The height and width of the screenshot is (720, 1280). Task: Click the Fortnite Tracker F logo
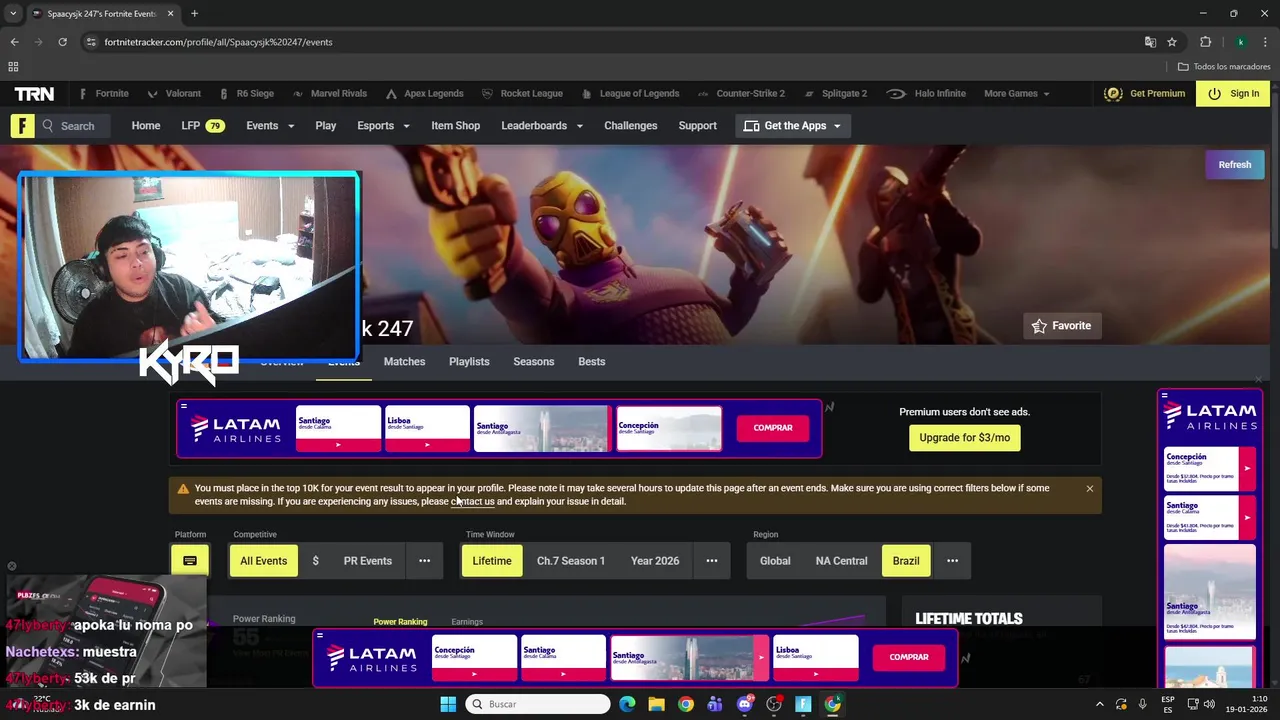(22, 126)
